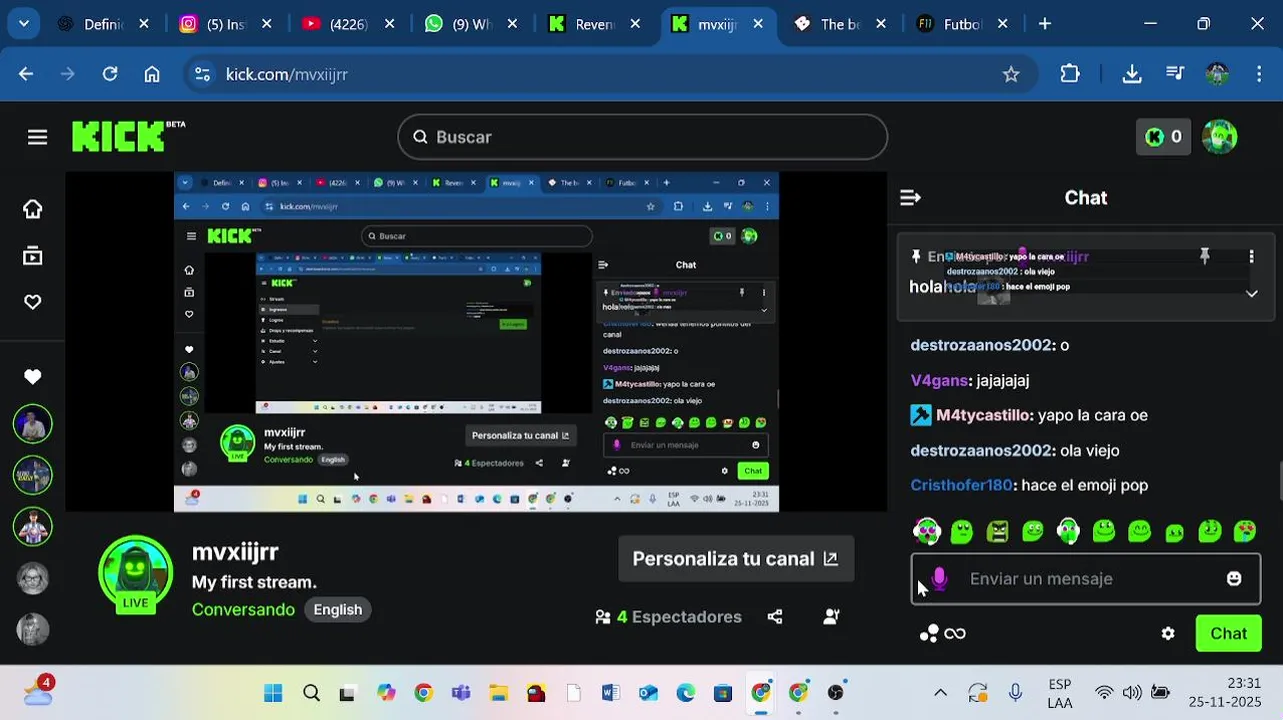Open taskbar volume control

[1132, 693]
